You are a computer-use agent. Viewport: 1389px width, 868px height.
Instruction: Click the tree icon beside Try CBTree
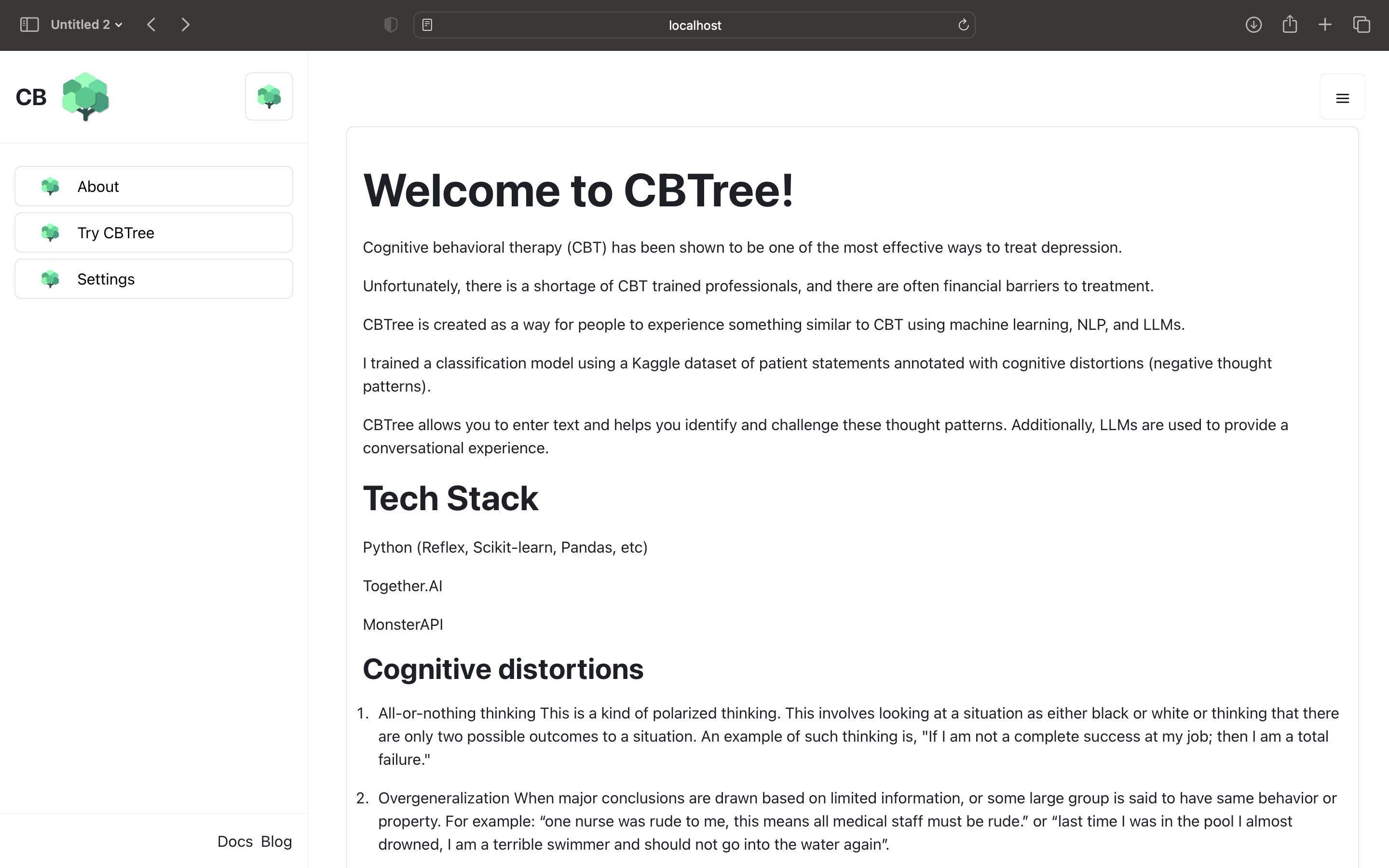click(51, 232)
